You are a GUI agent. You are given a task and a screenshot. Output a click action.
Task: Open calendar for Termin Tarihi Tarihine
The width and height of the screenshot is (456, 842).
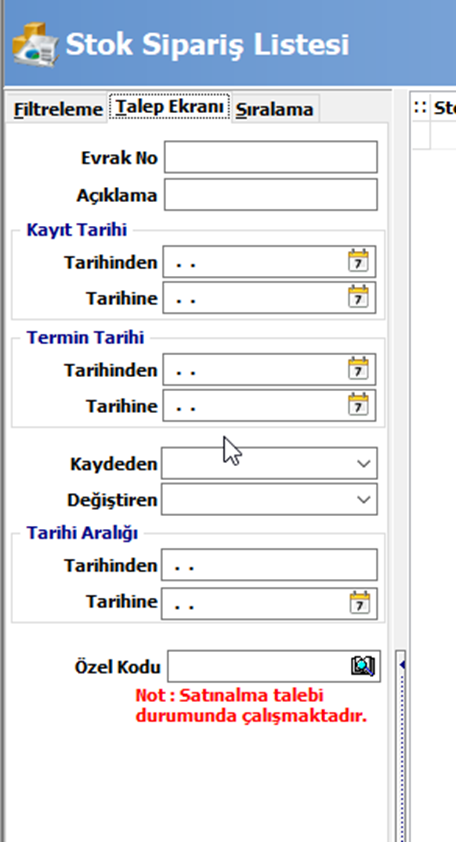point(358,405)
